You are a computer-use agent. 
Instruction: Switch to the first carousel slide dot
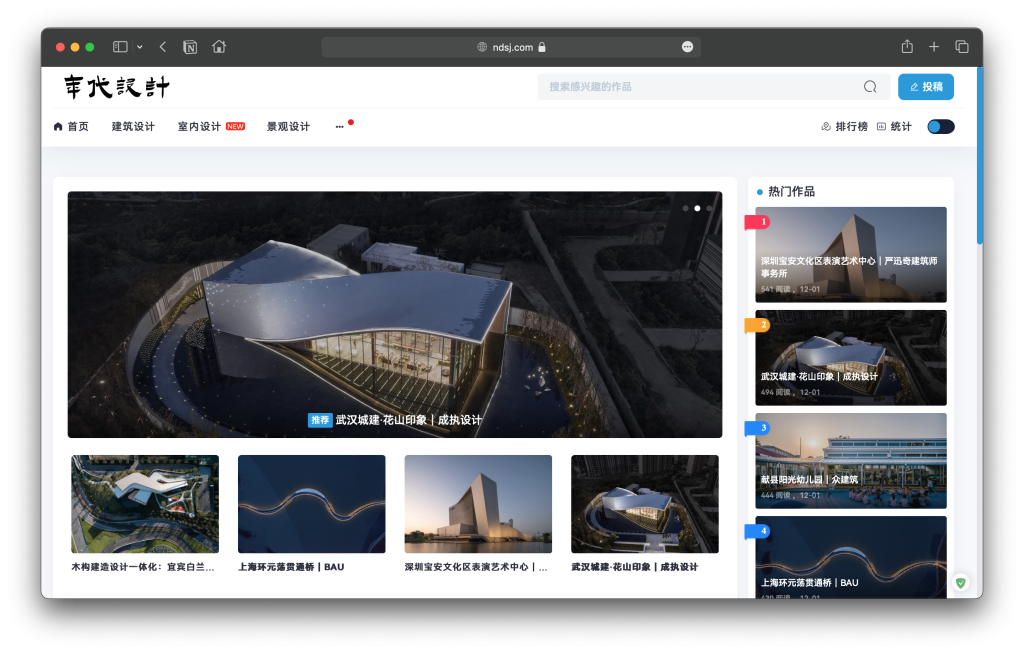coord(685,208)
